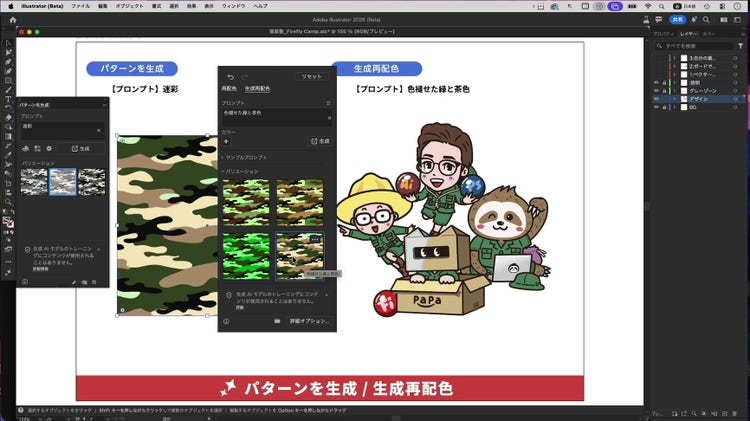
Task: Select the Zoom tool in the toolbar
Action: 8,201
